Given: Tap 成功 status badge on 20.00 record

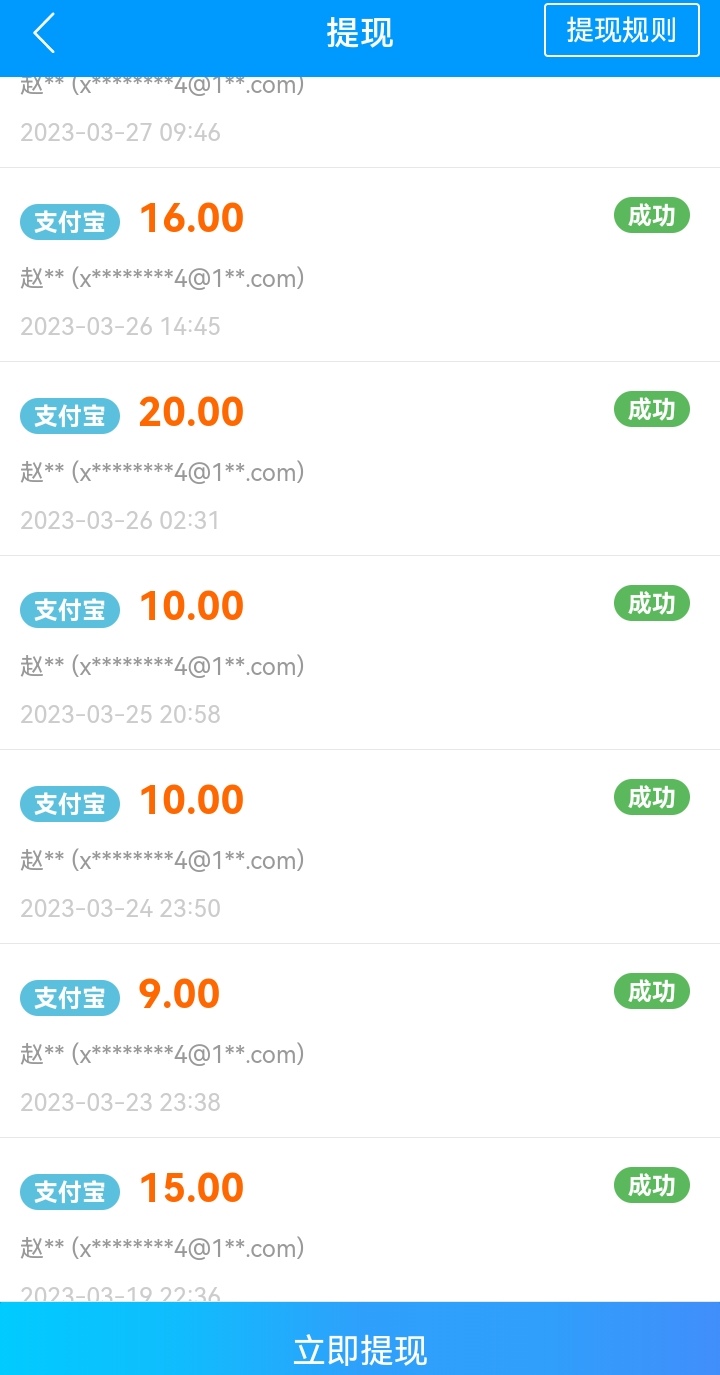Looking at the screenshot, I should click(x=651, y=409).
